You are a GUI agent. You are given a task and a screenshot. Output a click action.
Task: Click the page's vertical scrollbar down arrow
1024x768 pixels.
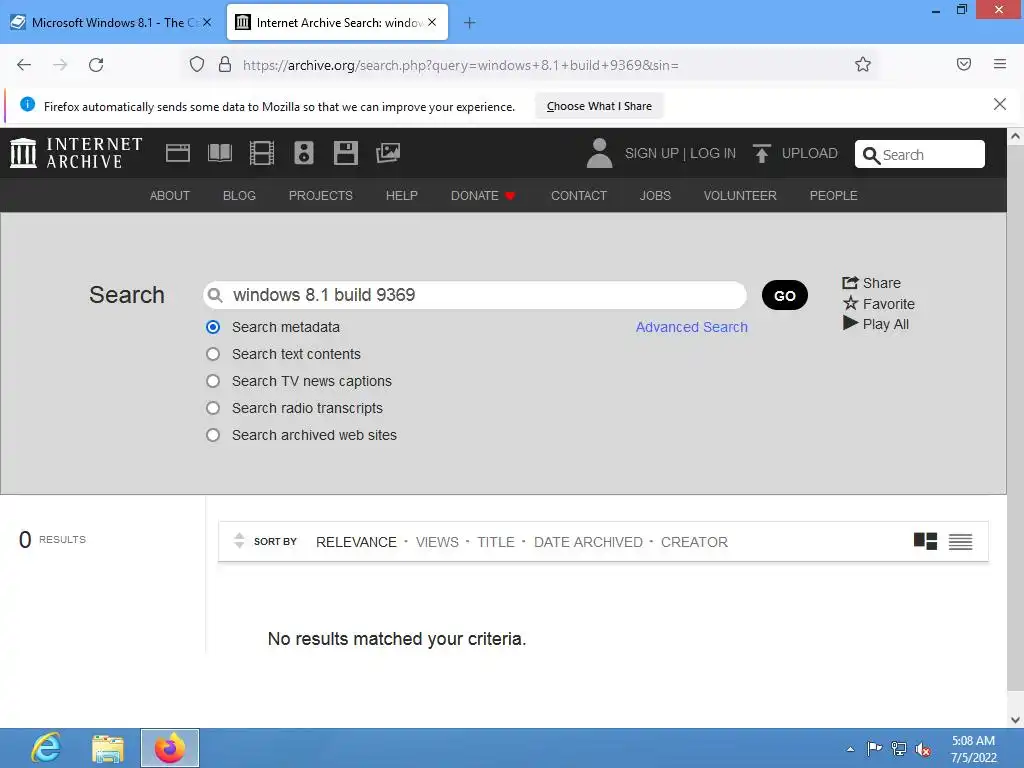coord(1015,720)
